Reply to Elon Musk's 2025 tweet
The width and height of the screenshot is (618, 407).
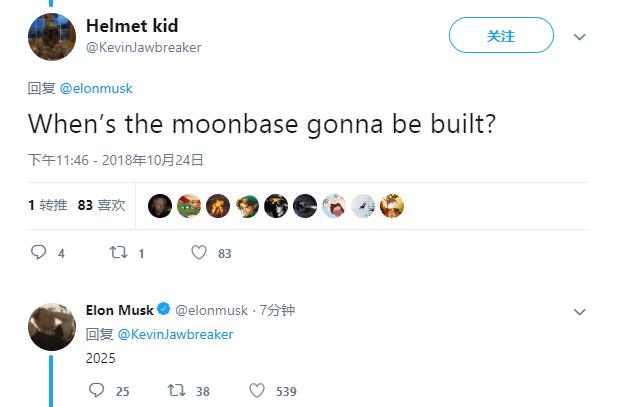coord(97,391)
